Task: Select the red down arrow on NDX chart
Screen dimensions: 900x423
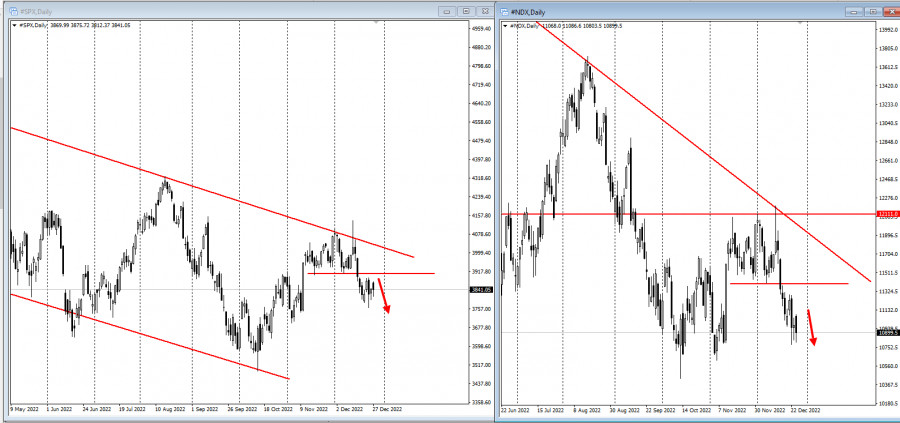Action: [x=812, y=328]
